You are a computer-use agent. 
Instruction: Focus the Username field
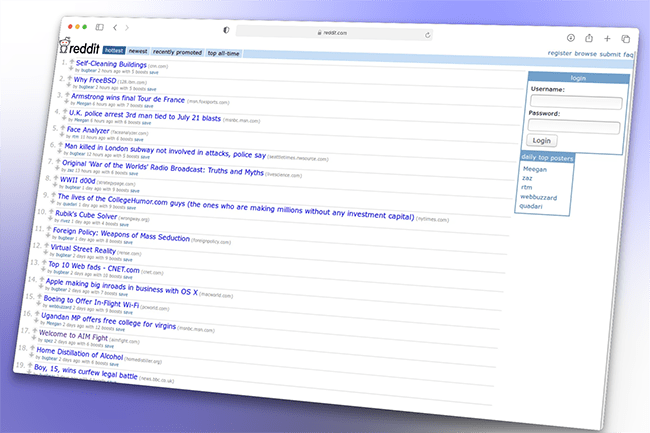coord(576,102)
